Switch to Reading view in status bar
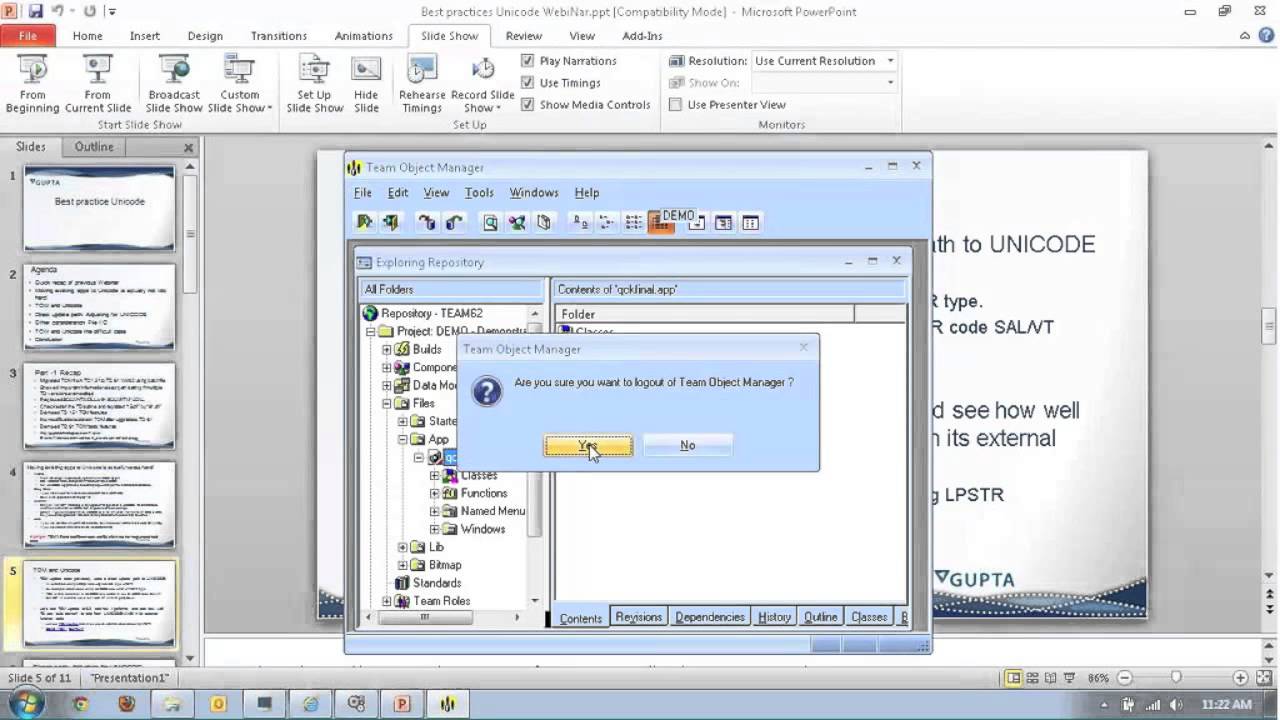 tap(1051, 677)
